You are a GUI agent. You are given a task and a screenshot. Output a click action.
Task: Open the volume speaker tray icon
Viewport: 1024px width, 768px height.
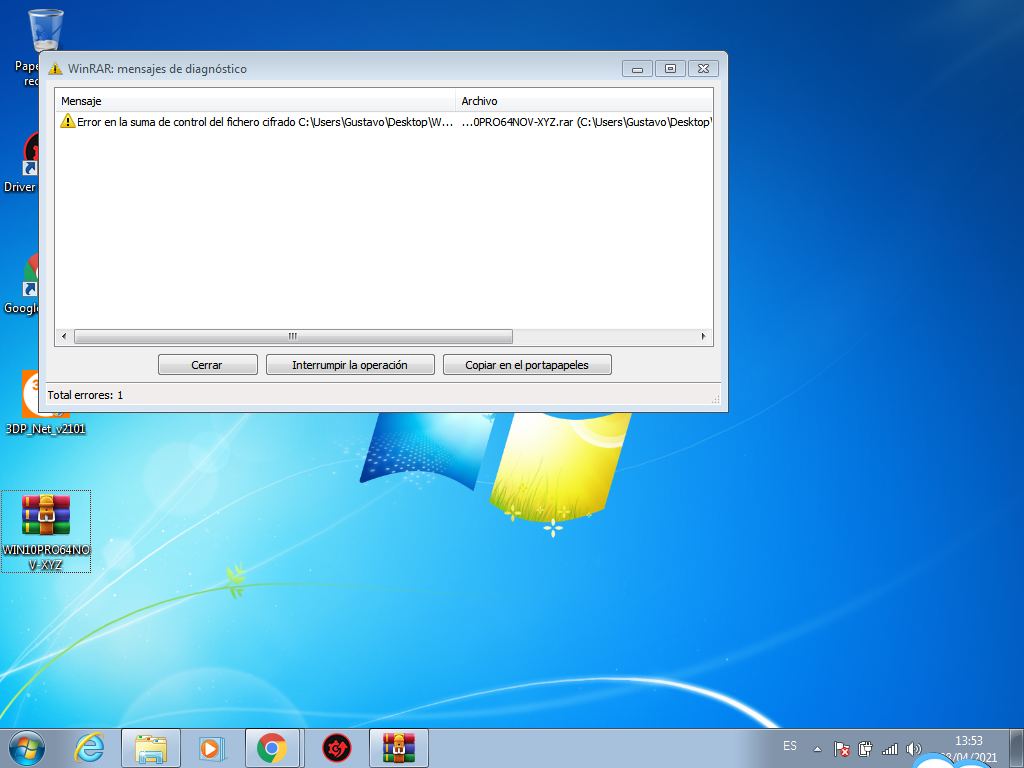914,749
